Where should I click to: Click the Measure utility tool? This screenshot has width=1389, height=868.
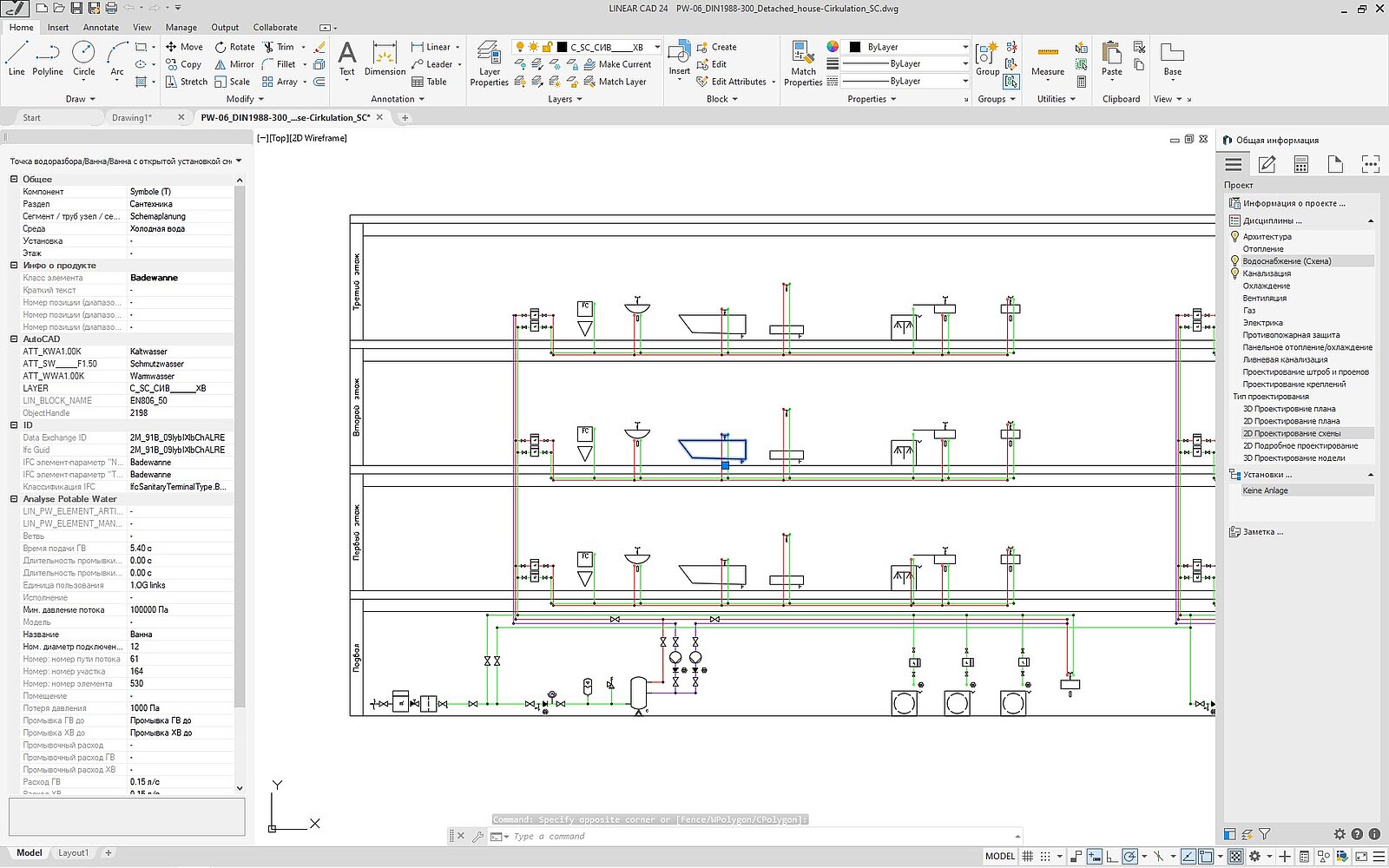pos(1048,59)
